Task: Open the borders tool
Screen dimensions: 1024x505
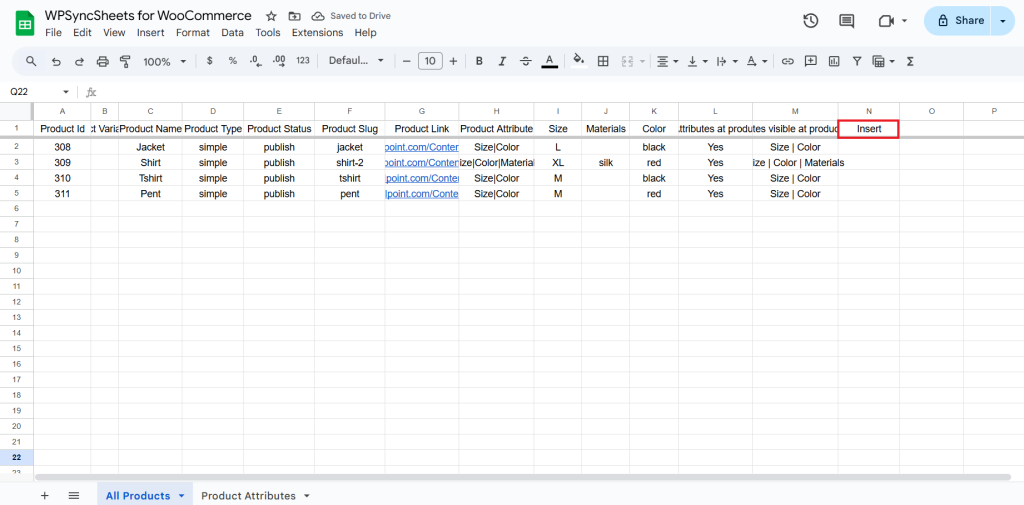Action: (x=603, y=61)
